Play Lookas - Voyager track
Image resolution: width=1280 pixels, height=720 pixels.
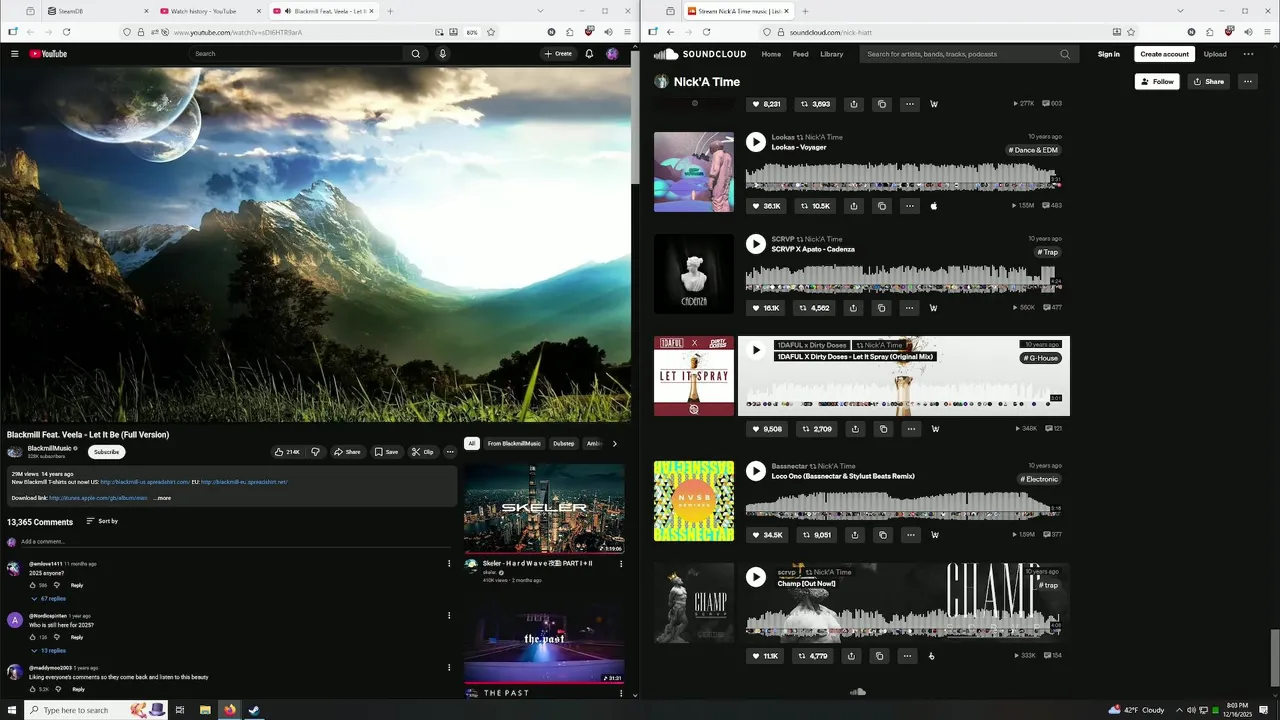click(756, 142)
